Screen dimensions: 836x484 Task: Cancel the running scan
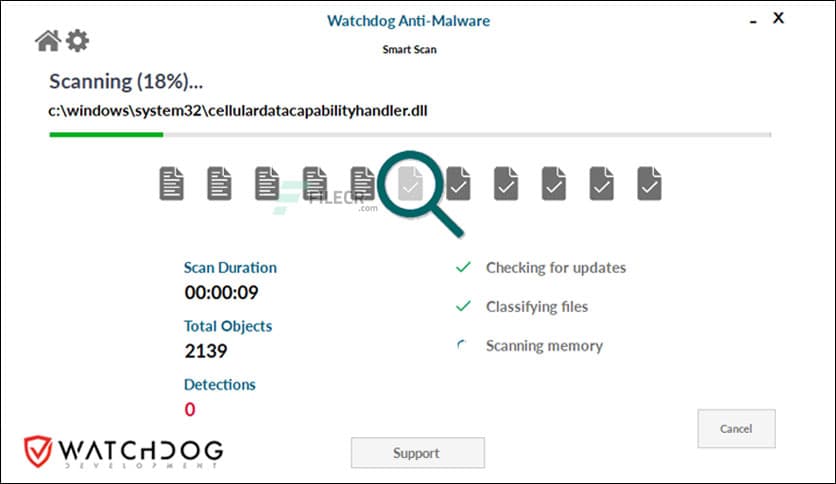click(736, 429)
